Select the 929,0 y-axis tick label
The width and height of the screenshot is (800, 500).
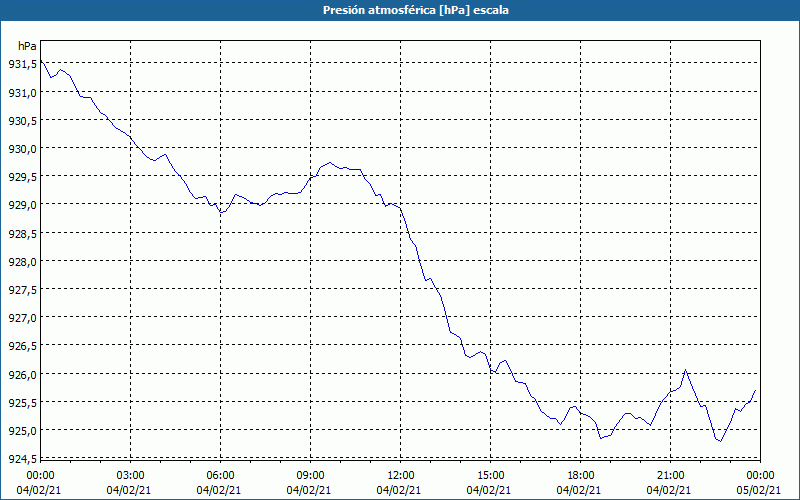22,205
